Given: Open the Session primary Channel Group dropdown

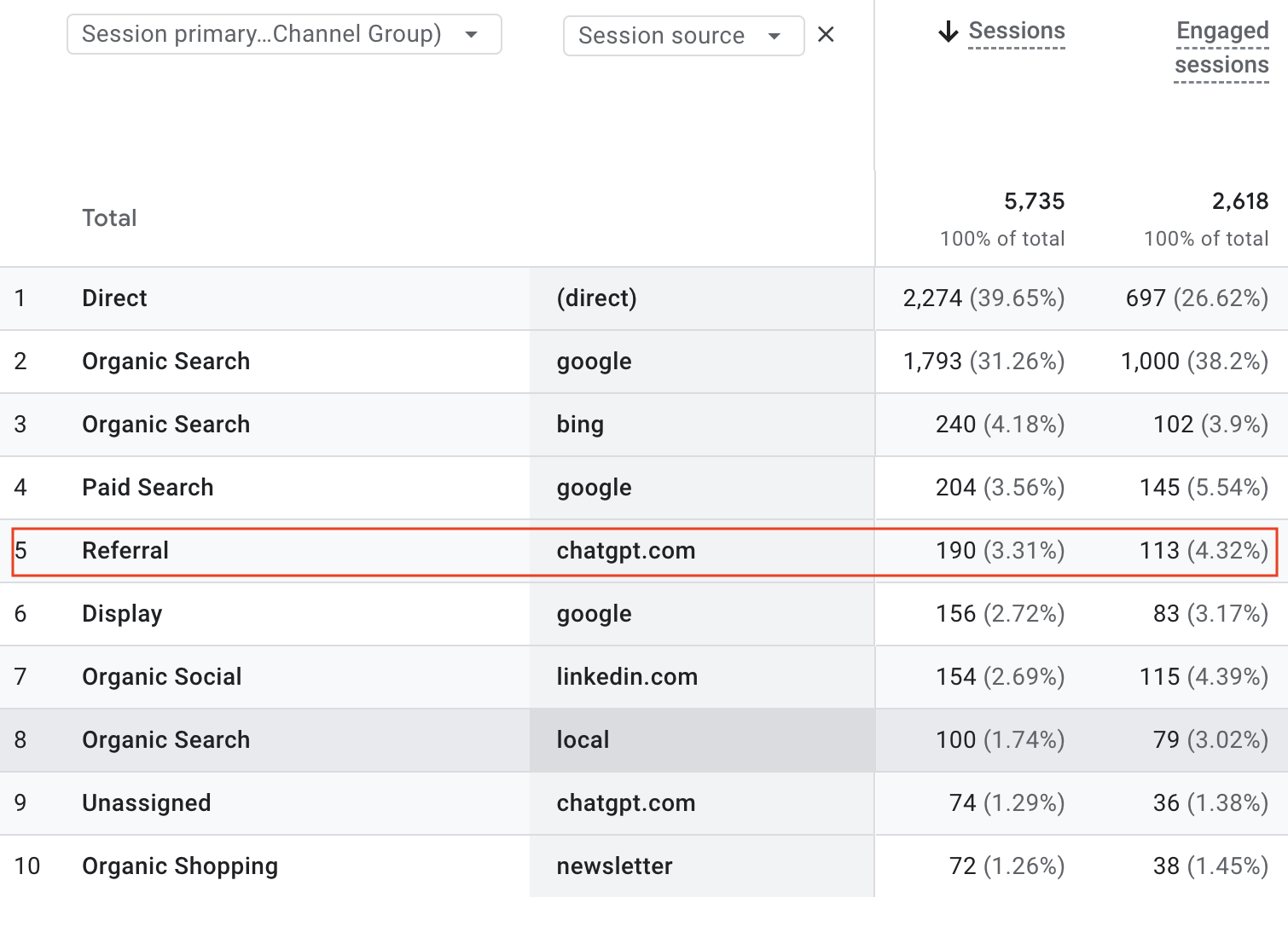Looking at the screenshot, I should coord(284,34).
